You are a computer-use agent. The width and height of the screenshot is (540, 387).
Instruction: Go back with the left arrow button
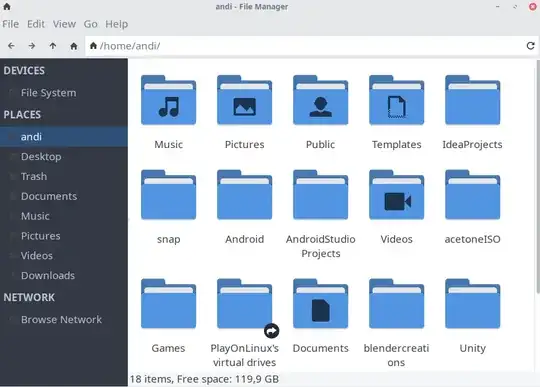point(11,46)
